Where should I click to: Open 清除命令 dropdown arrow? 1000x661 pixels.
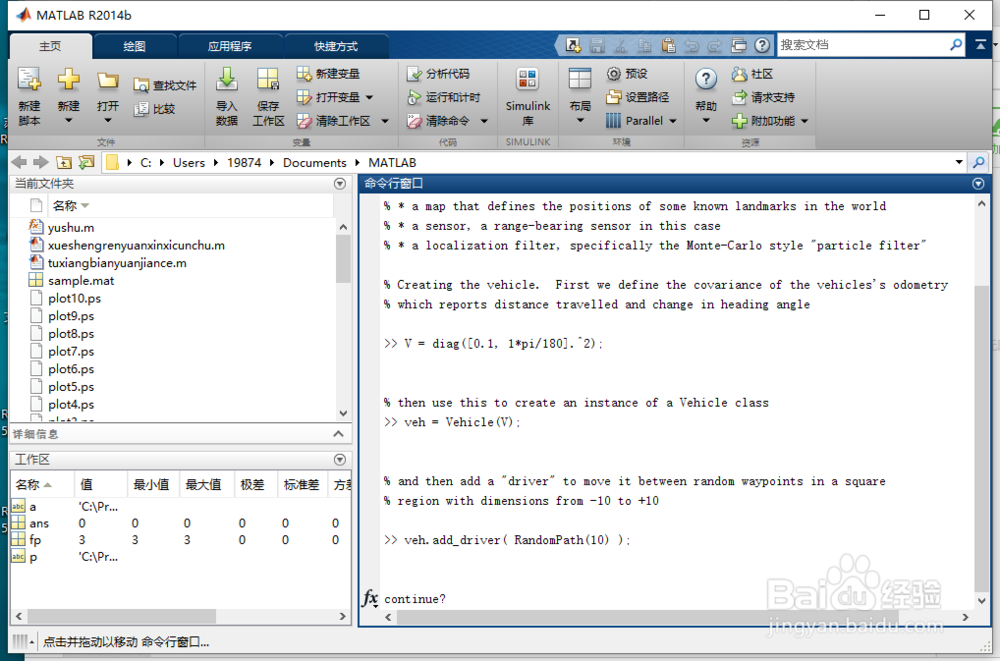(x=484, y=121)
